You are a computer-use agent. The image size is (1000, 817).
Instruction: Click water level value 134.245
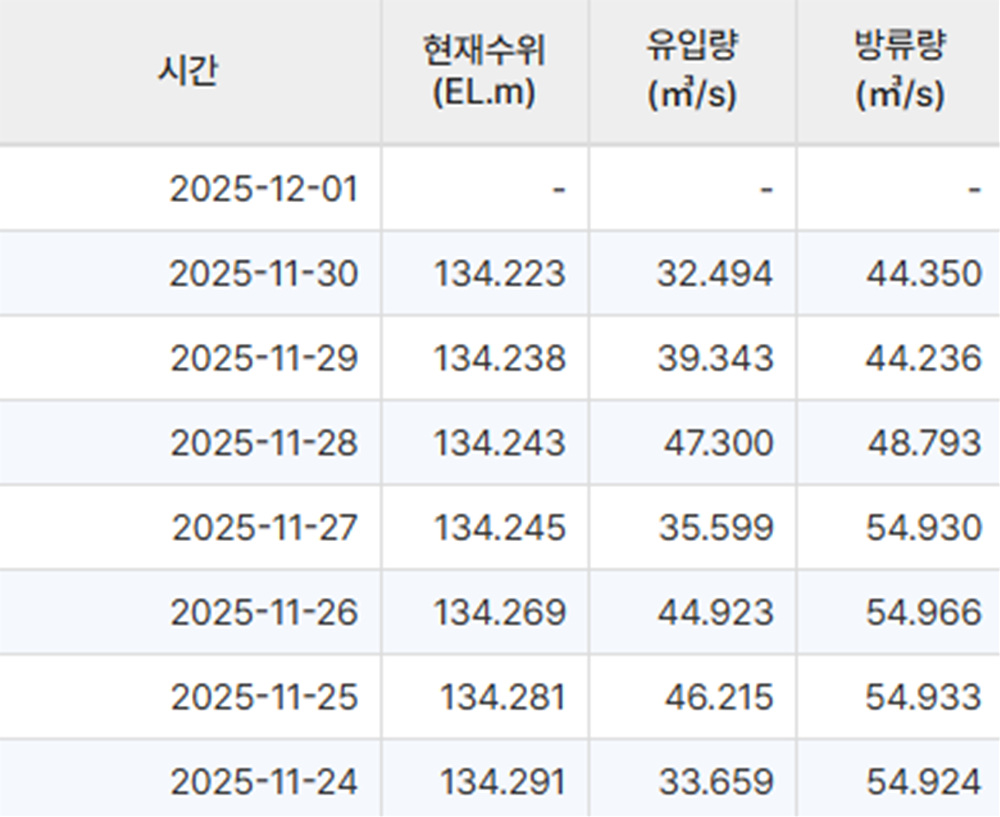tap(499, 527)
